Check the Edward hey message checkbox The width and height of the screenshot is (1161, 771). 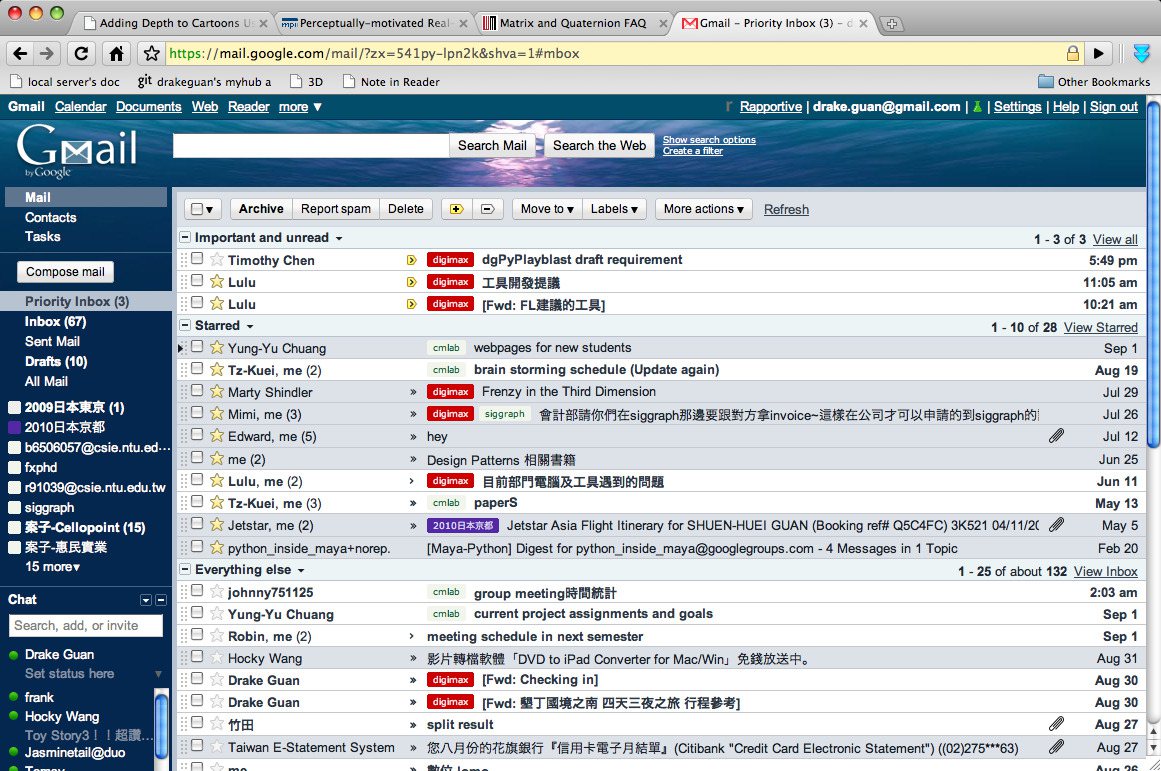click(197, 435)
